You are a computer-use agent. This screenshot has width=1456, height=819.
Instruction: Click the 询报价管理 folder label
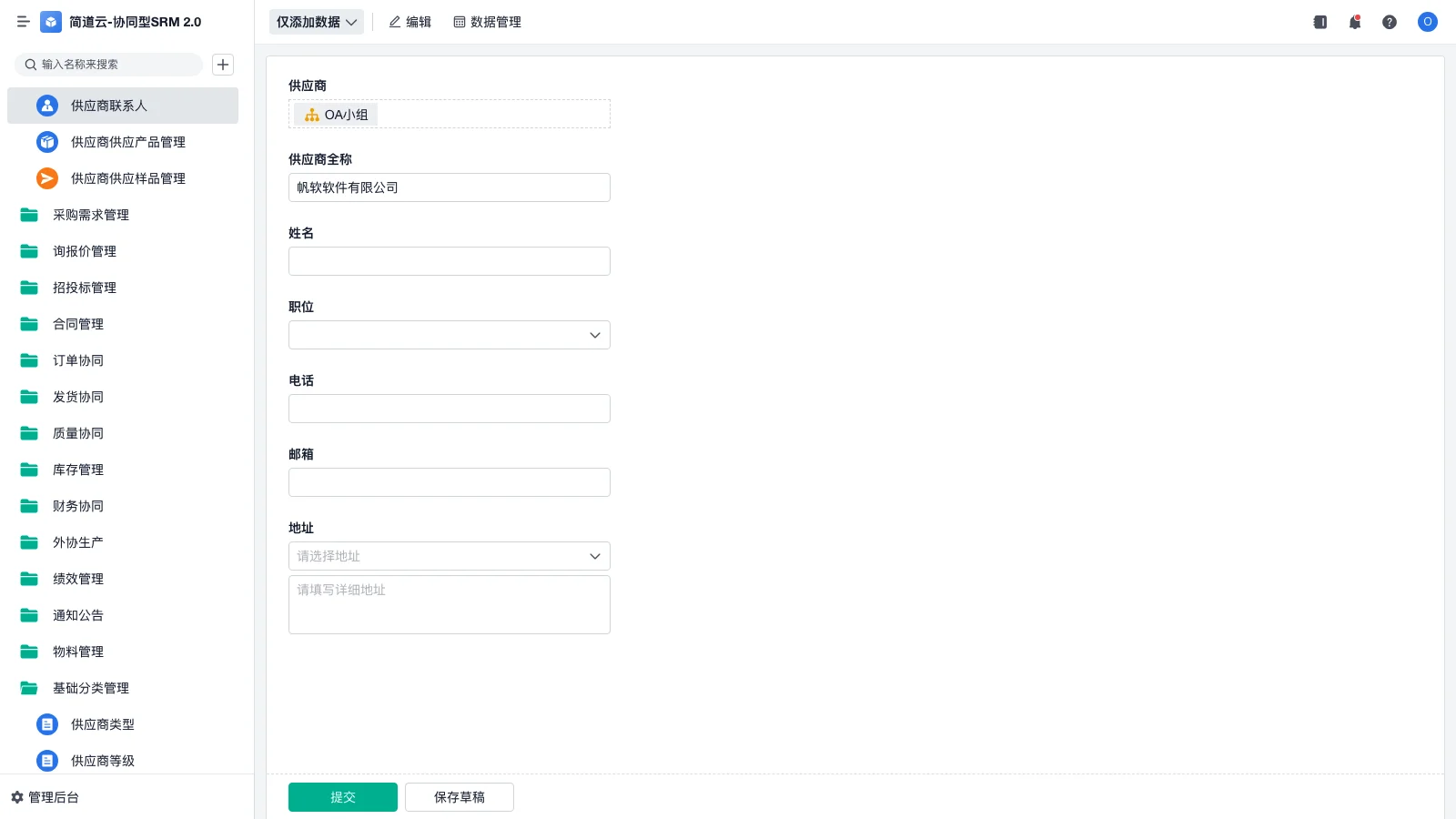coord(85,251)
